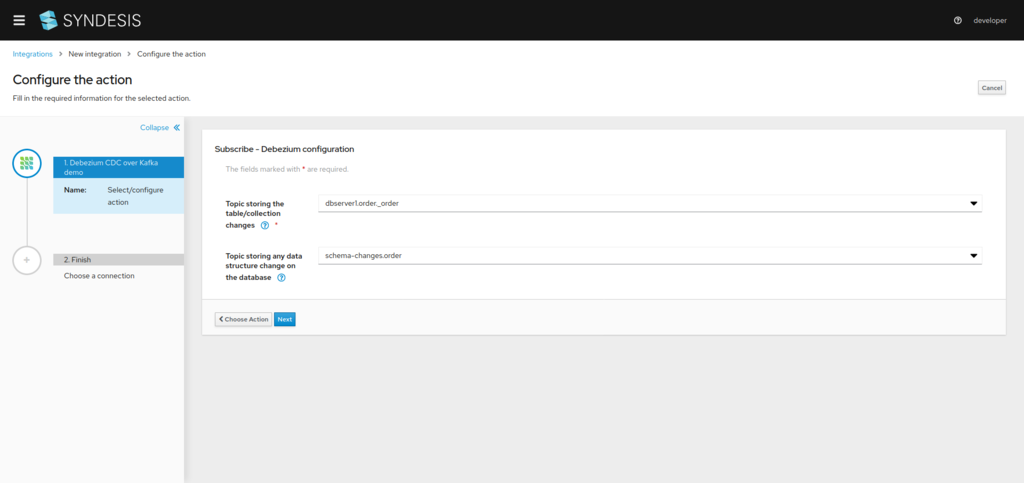Open the help question mark icon in header
This screenshot has width=1024, height=483.
click(x=958, y=20)
